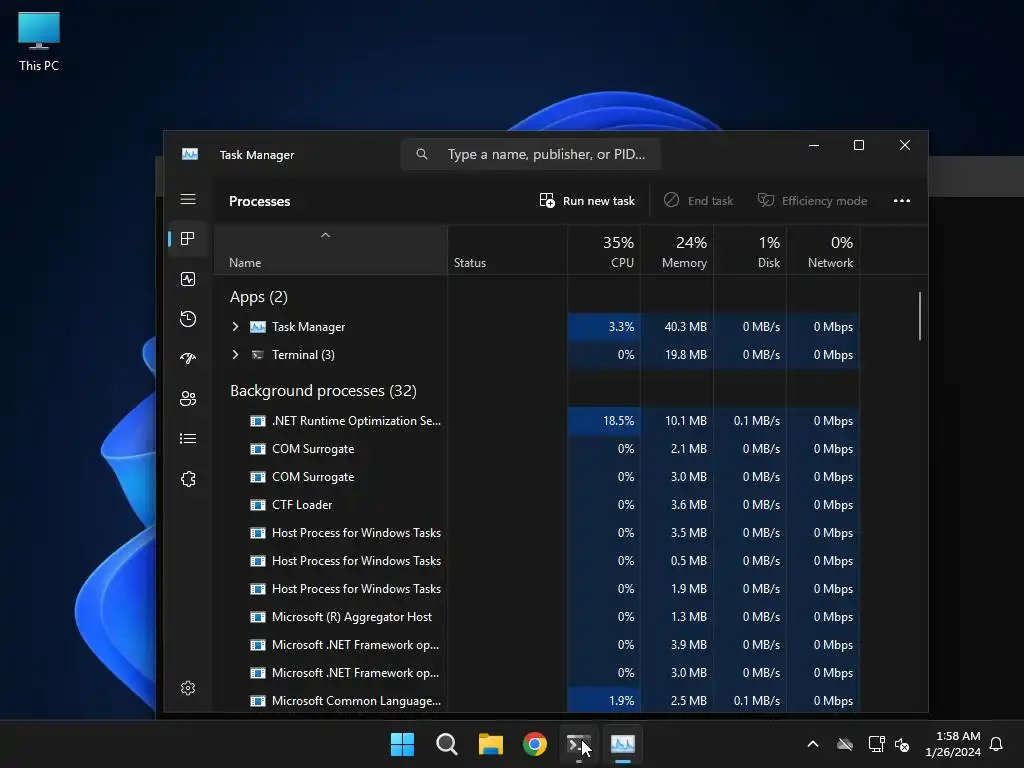The height and width of the screenshot is (768, 1024).
Task: Sort by the Memory column header
Action: 677,251
